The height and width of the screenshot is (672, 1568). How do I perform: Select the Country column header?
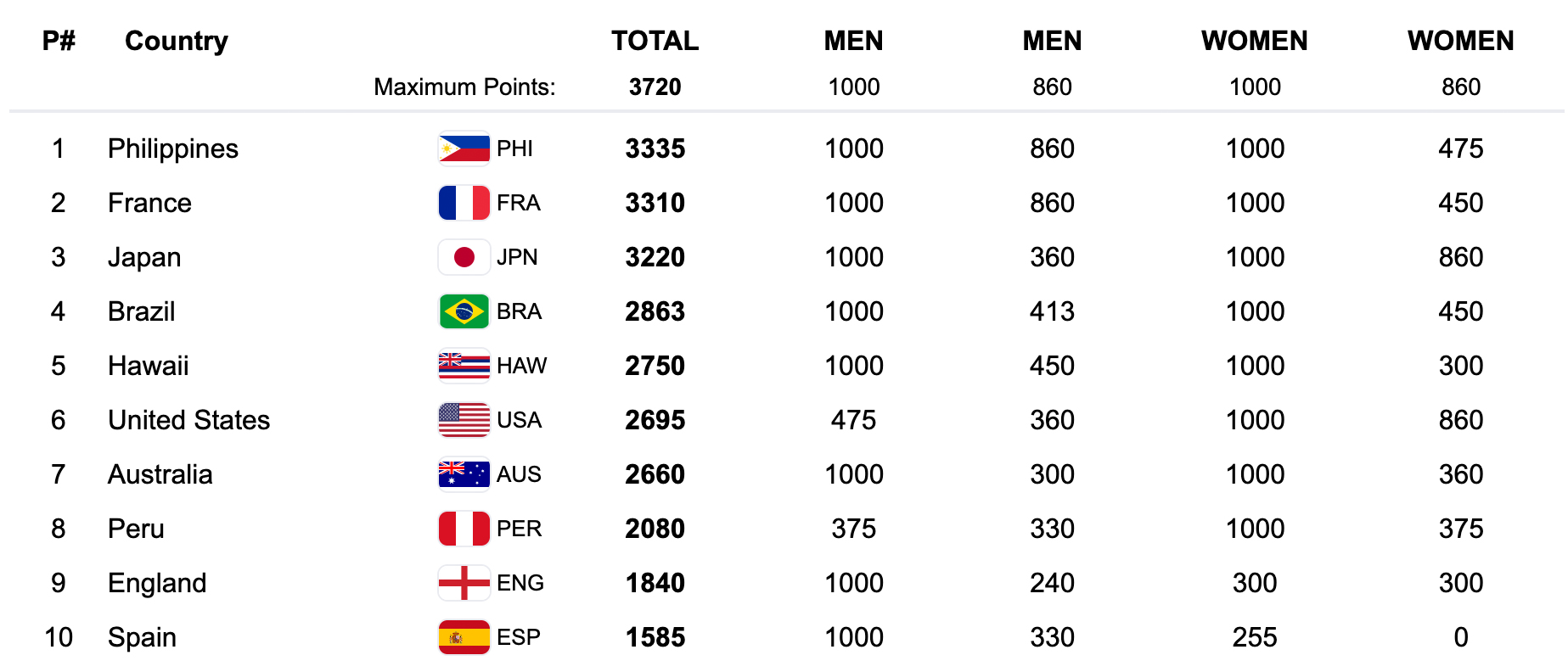tap(177, 41)
